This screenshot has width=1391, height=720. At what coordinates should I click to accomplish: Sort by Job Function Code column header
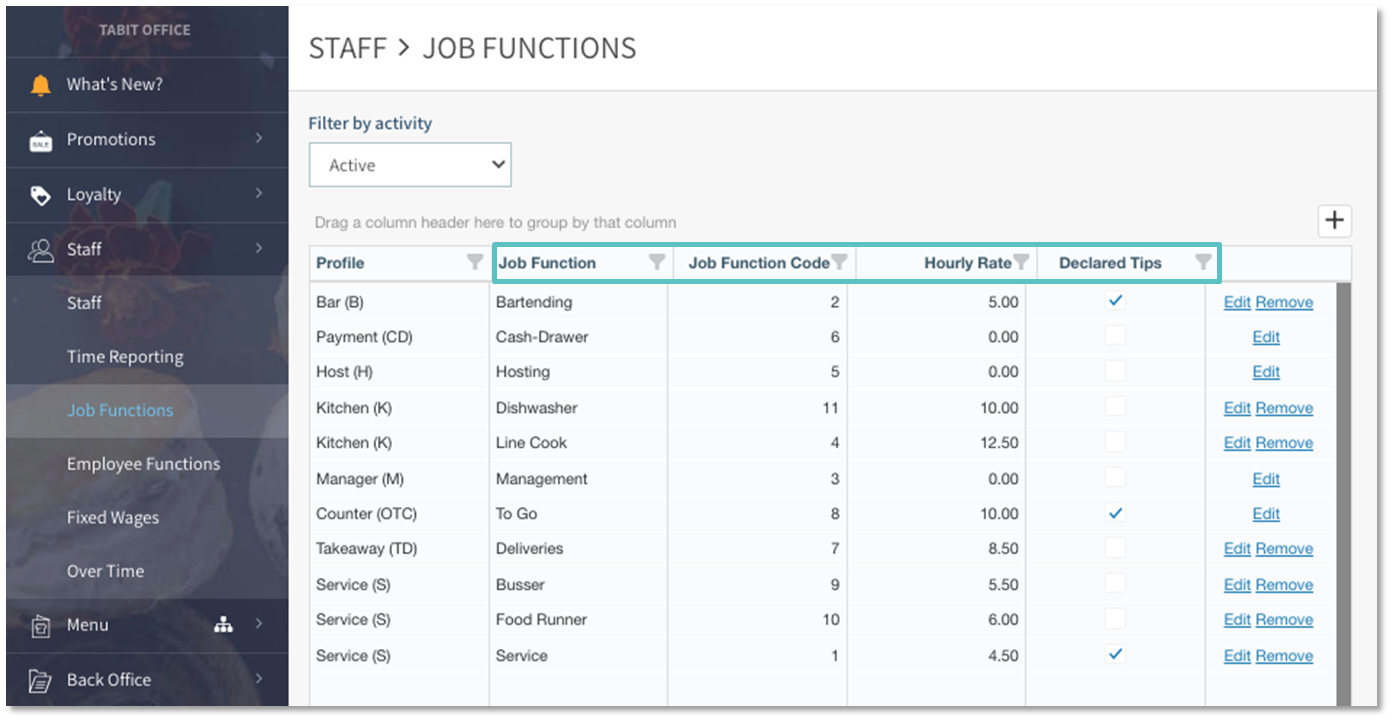(759, 263)
